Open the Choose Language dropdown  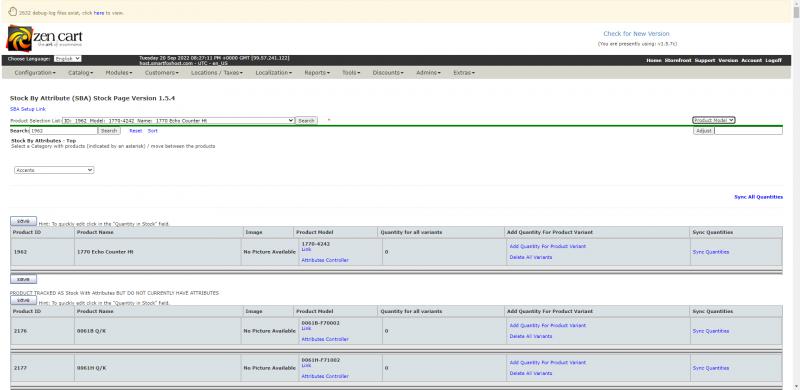[67, 59]
